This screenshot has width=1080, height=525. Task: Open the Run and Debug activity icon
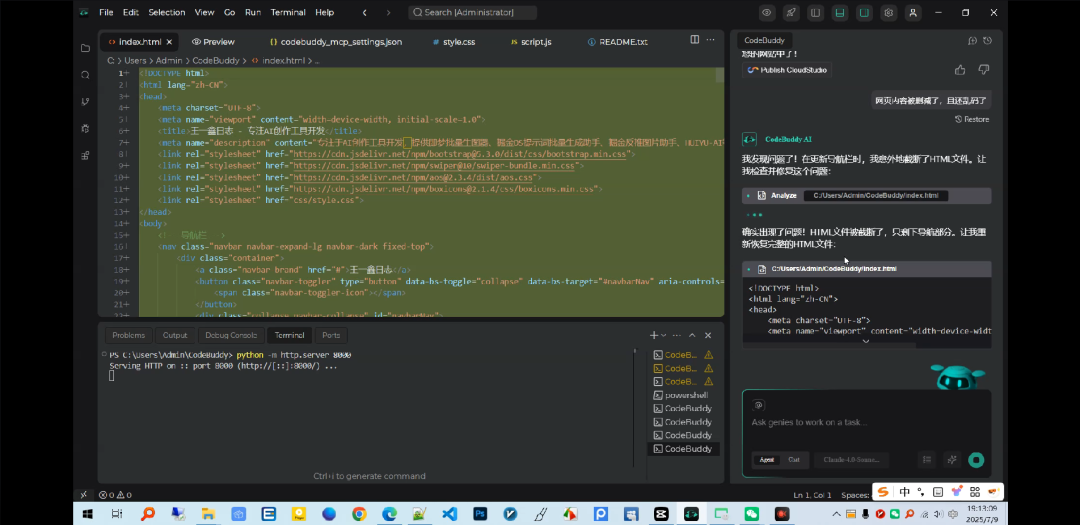point(85,129)
